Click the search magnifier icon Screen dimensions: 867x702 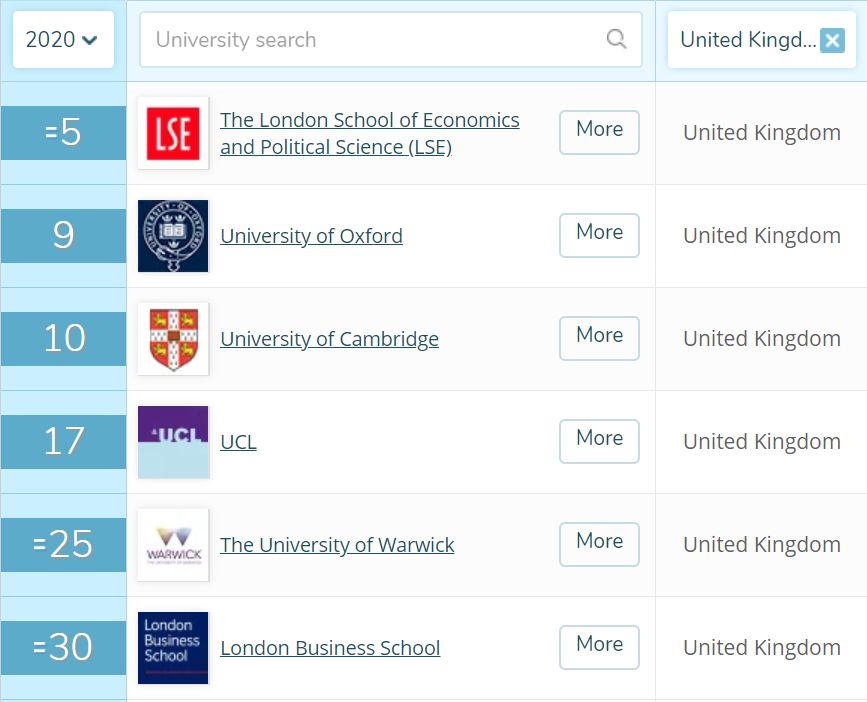click(617, 40)
